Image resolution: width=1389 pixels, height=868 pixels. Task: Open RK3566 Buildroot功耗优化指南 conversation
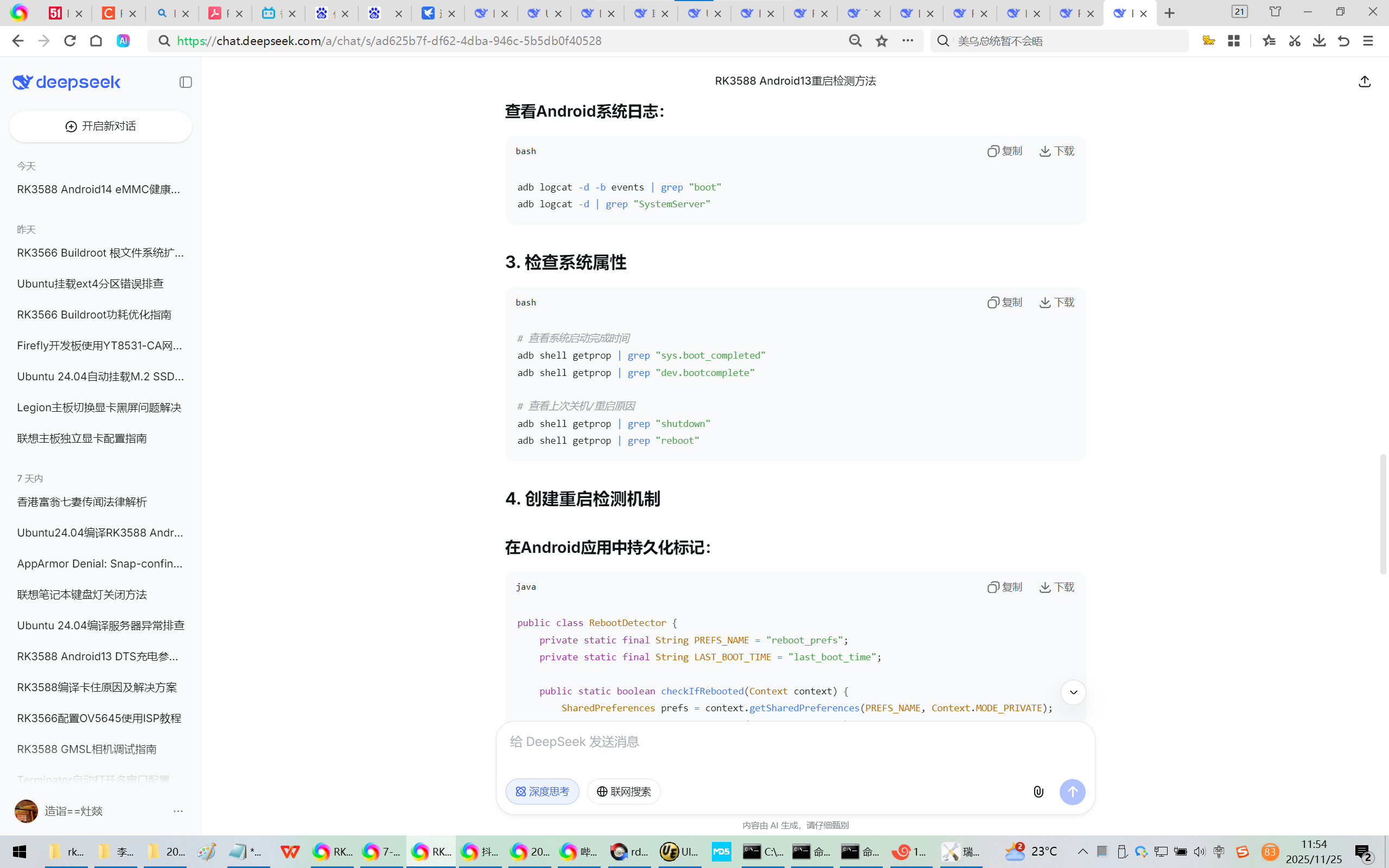point(94,315)
